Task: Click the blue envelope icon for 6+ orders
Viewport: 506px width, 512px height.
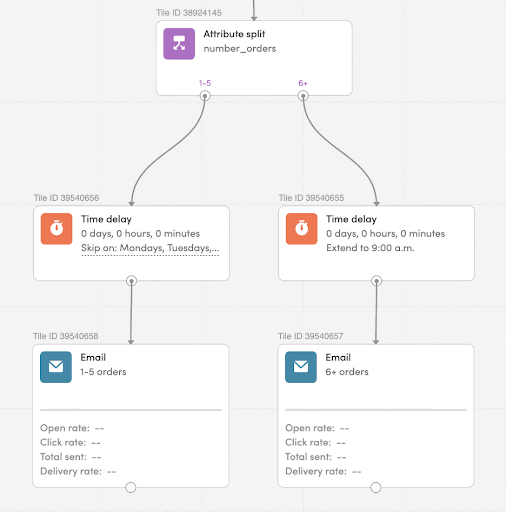Action: coord(301,367)
